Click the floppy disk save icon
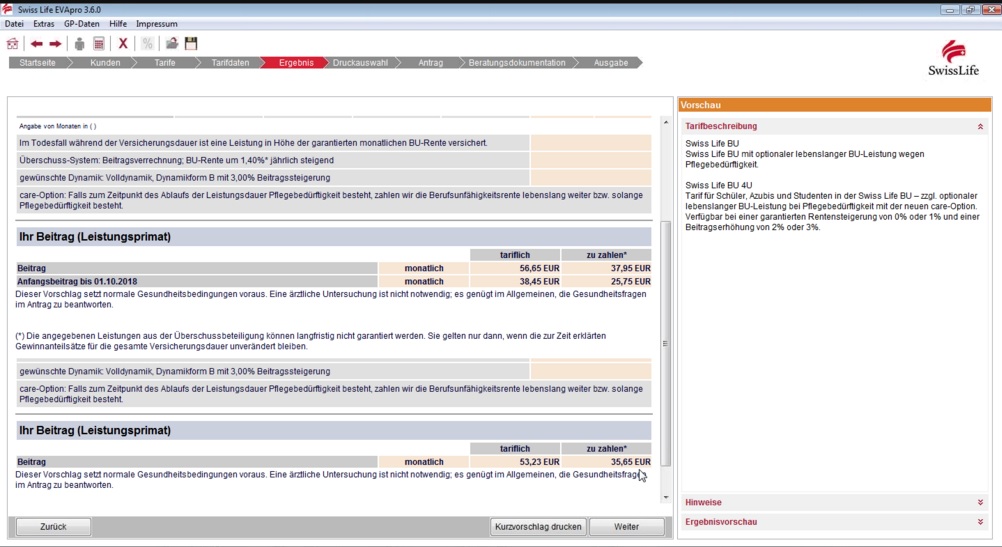The height and width of the screenshot is (547, 1002). pos(191,44)
